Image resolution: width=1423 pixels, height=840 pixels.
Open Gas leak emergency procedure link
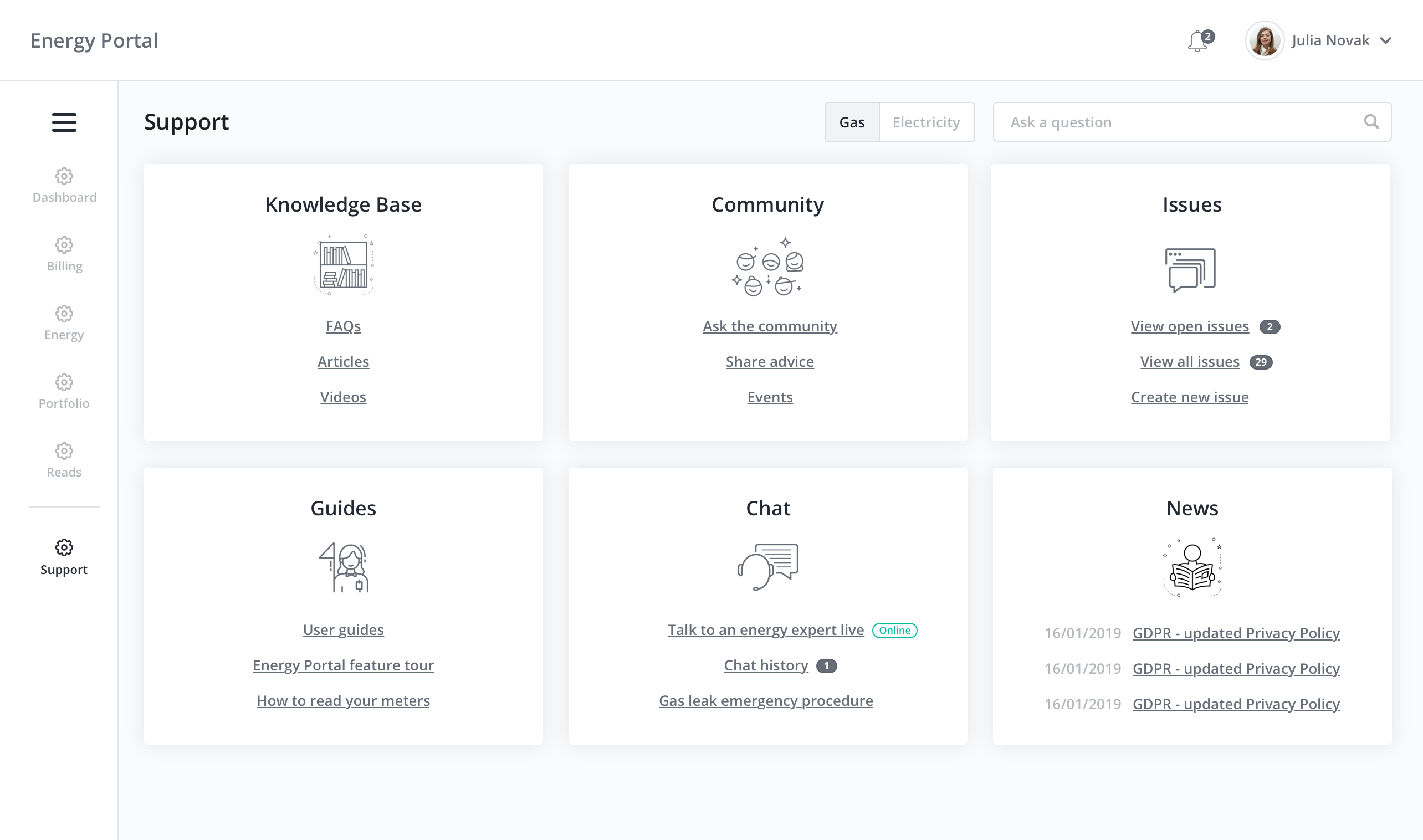tap(765, 701)
